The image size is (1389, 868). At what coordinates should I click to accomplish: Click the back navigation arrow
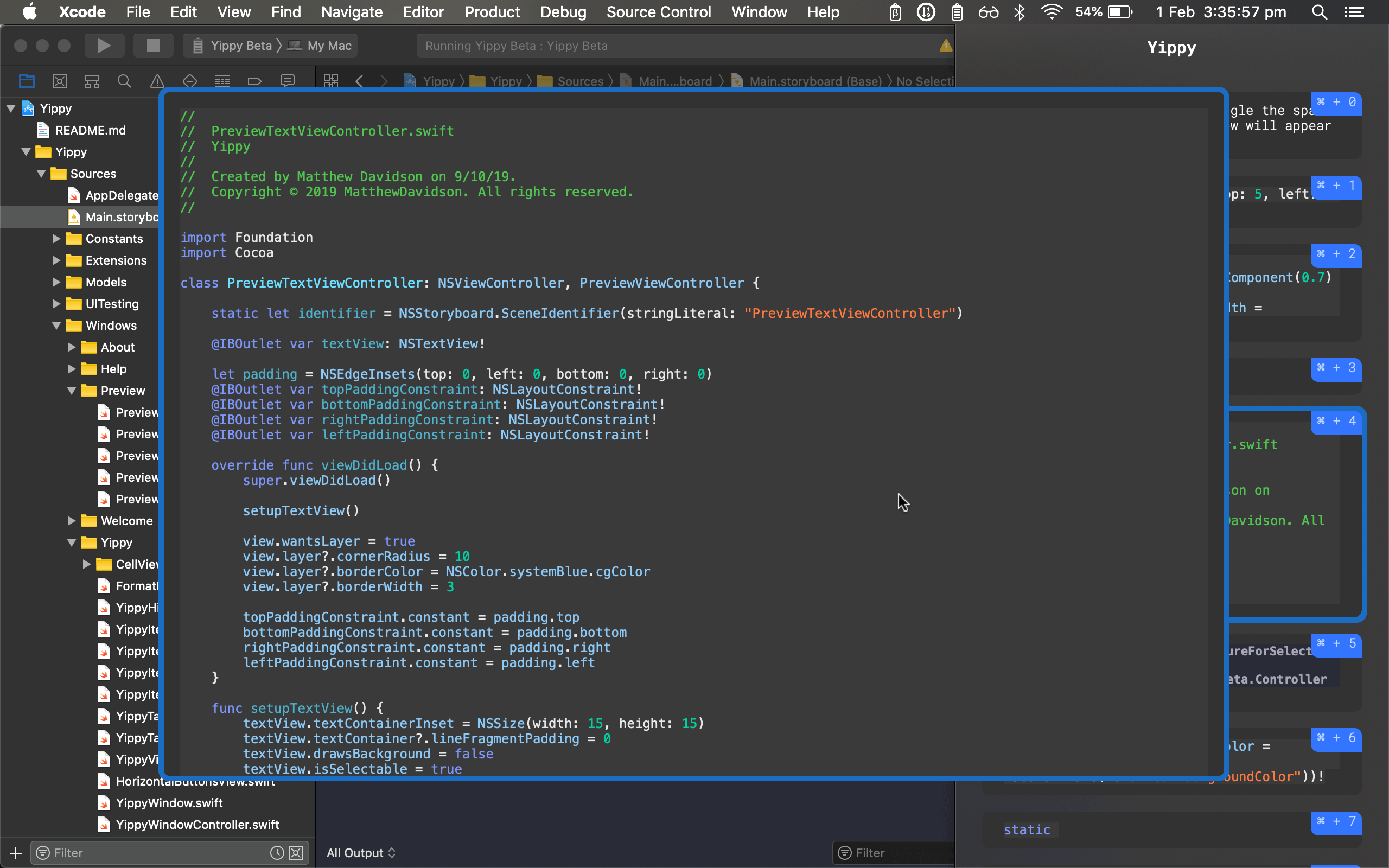point(359,80)
